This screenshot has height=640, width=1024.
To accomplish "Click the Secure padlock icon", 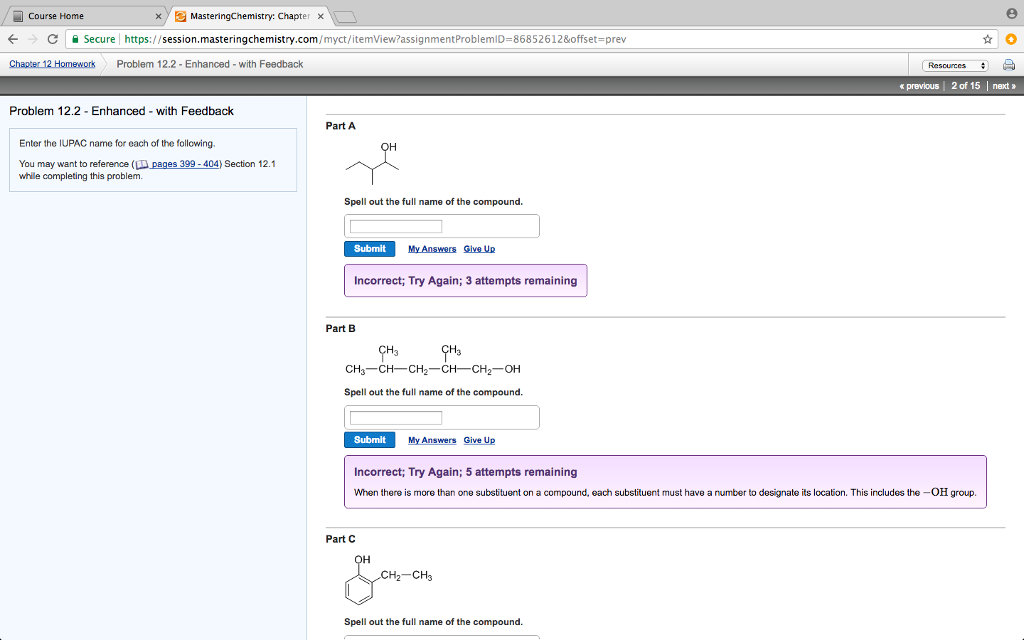I will click(79, 39).
